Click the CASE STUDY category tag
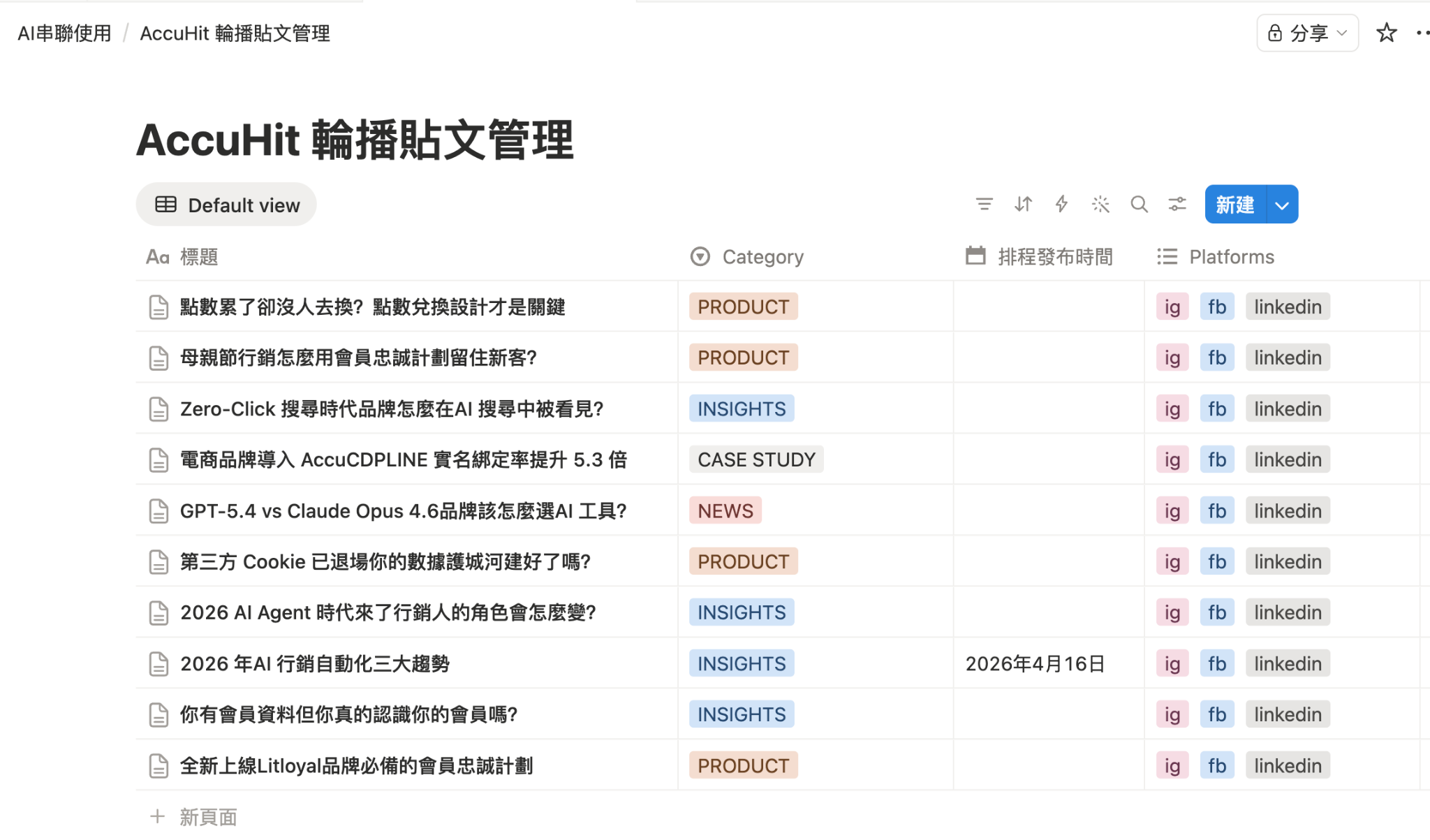Screen dimensions: 1430x840 pos(756,459)
